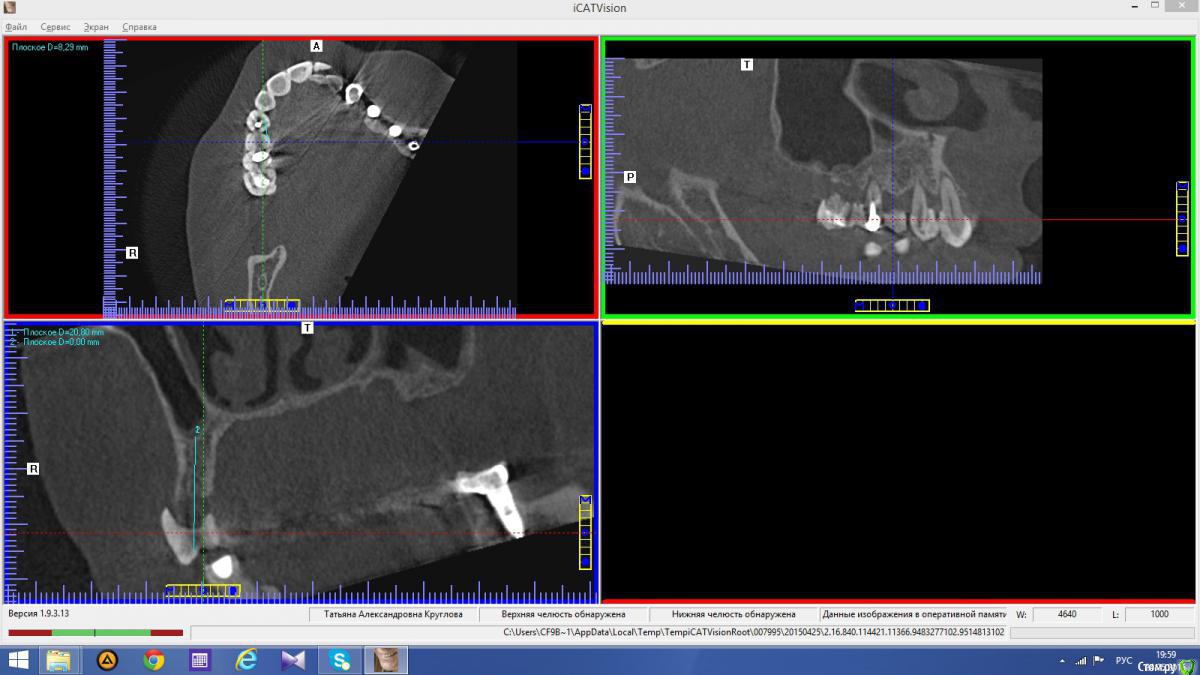
Task: Click the vertical yellow slider in axial view
Action: tap(585, 141)
